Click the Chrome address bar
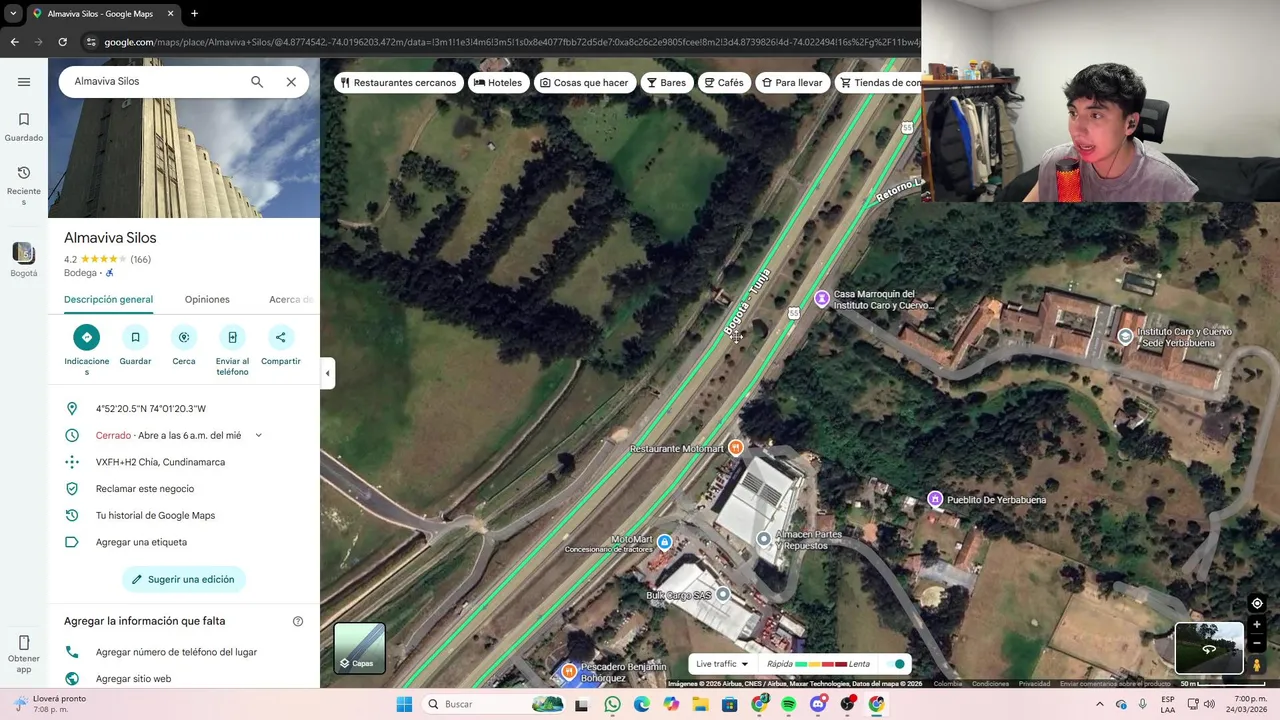1280x720 pixels. [x=510, y=42]
